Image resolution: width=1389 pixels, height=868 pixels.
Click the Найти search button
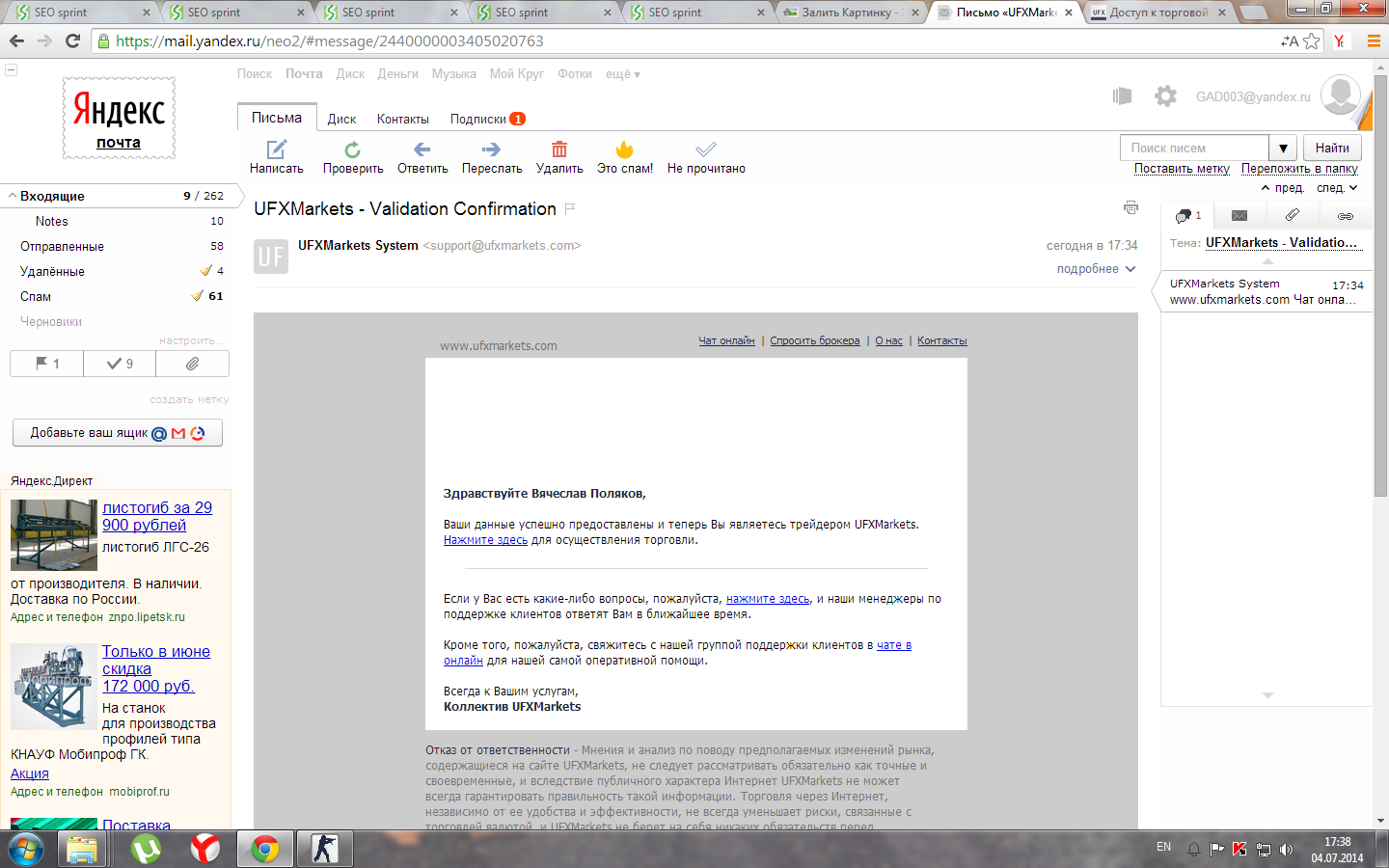click(1332, 149)
